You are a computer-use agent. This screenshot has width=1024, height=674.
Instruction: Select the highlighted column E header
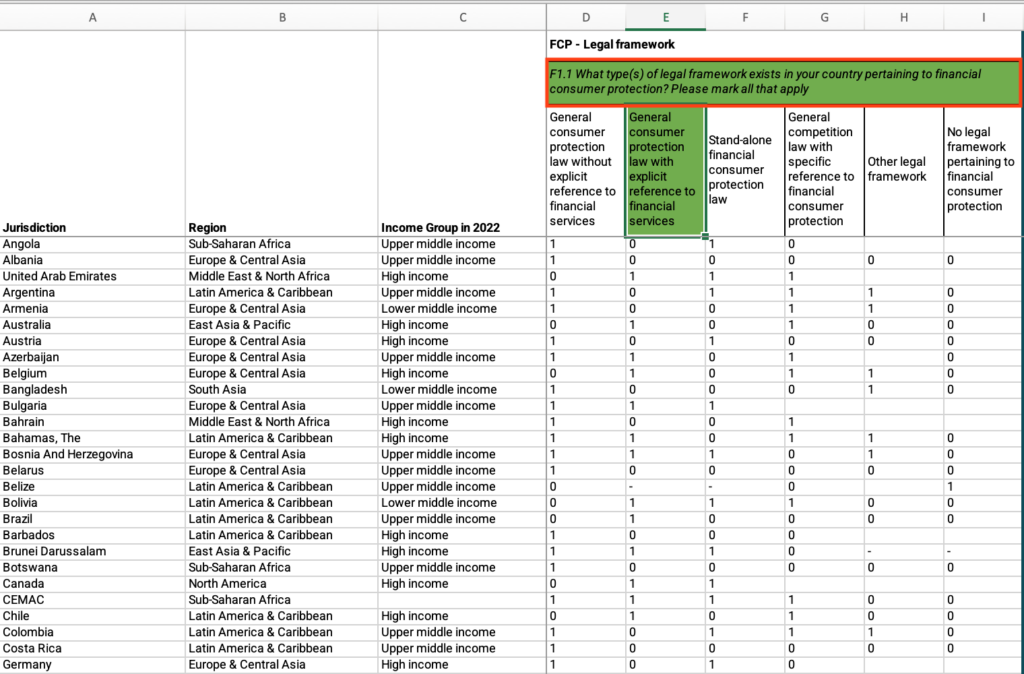pos(665,18)
